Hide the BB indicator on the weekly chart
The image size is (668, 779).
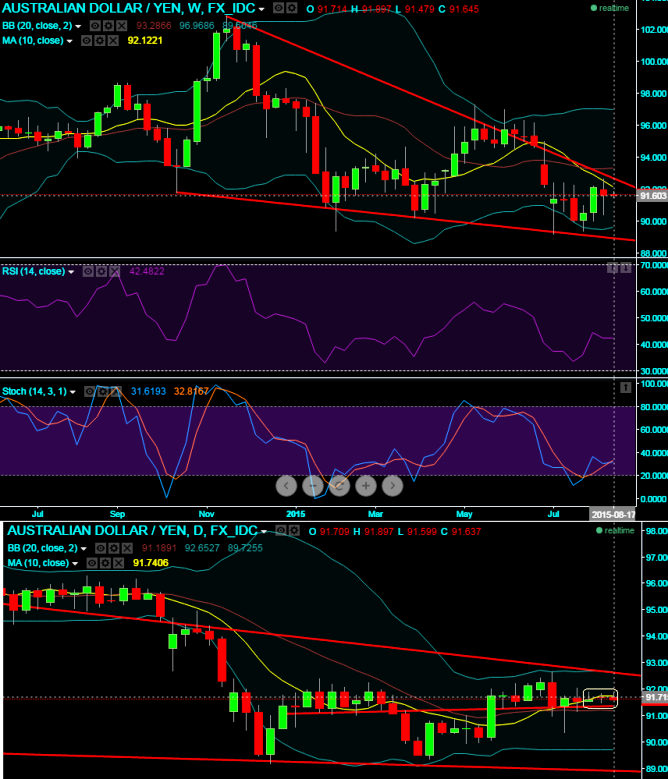pos(95,26)
